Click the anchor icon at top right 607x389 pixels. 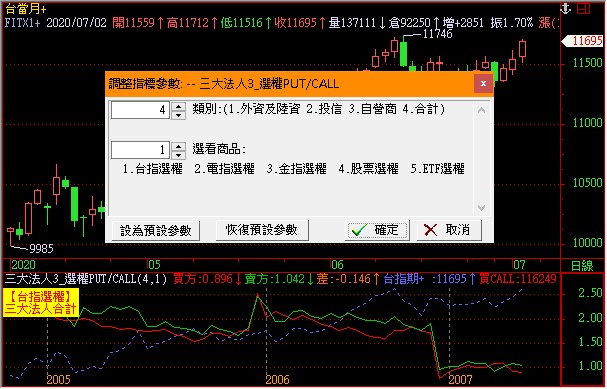566,8
